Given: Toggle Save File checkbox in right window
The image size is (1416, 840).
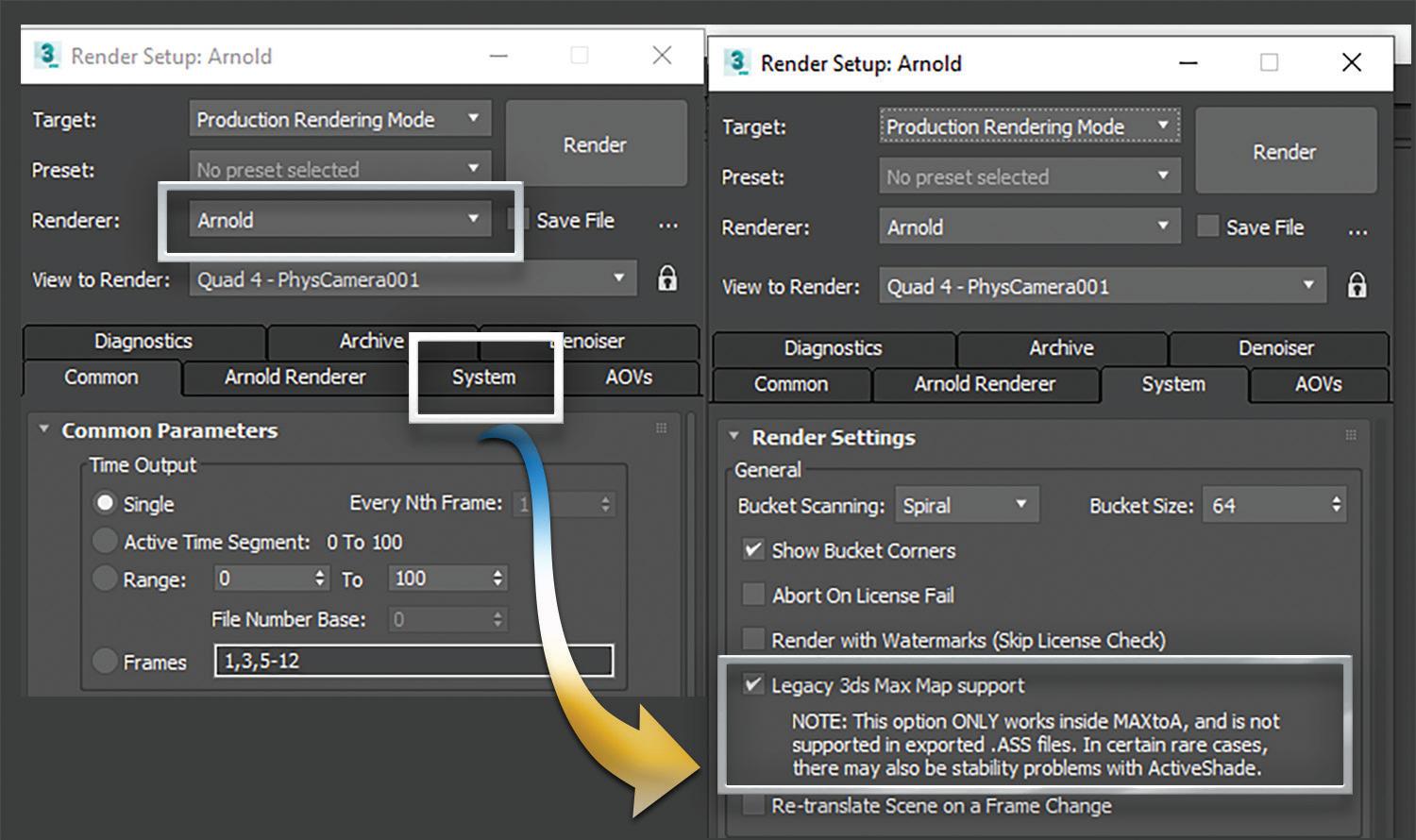Looking at the screenshot, I should tap(1207, 226).
